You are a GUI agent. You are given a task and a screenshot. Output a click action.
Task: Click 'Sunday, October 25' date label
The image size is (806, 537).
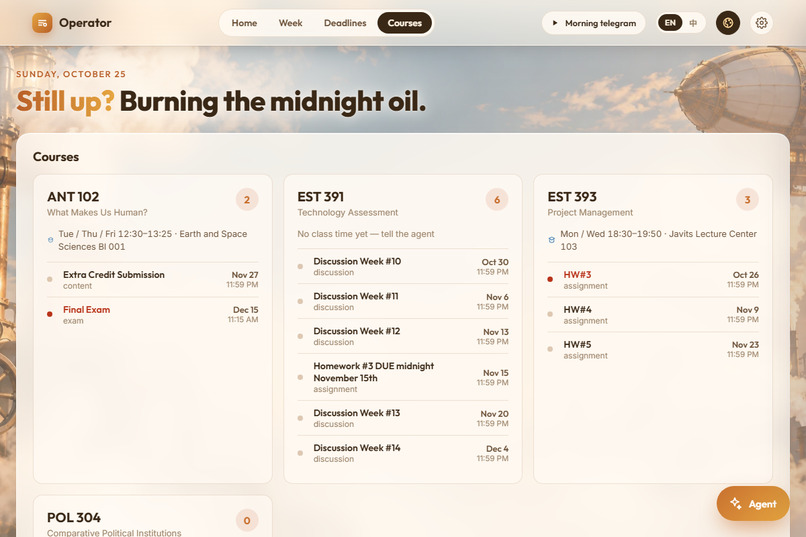click(x=71, y=74)
